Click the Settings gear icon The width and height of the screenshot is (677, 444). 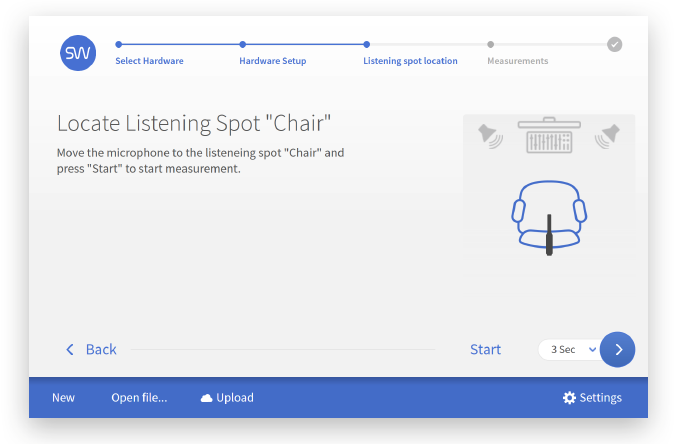click(569, 398)
